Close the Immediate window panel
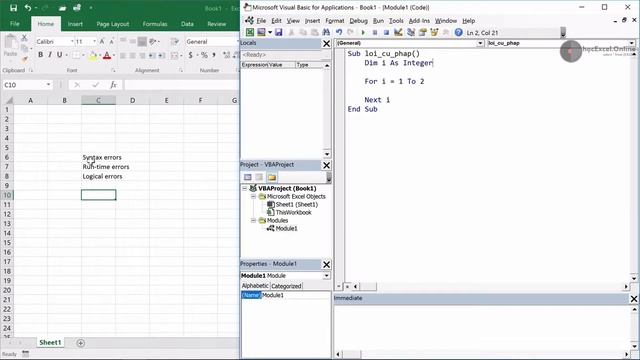The width and height of the screenshot is (640, 360). coord(634,299)
